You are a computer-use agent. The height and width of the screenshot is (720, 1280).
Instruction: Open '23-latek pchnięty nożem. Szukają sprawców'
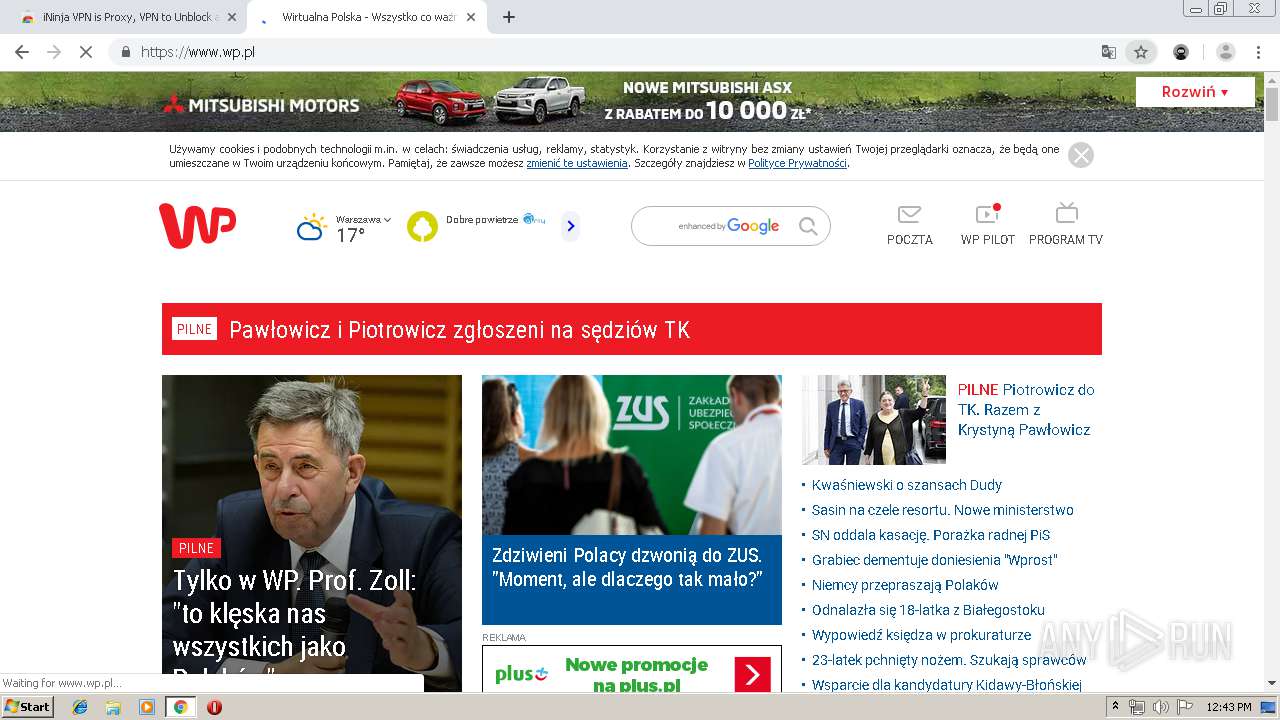[949, 660]
